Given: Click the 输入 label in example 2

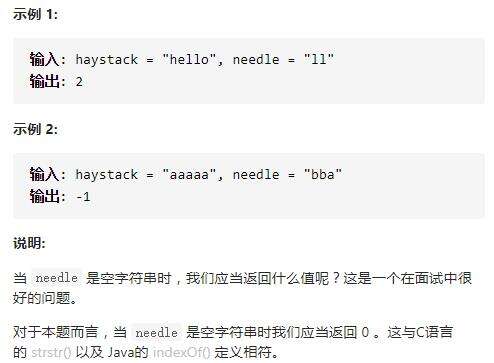Looking at the screenshot, I should pyautogui.click(x=44, y=174).
